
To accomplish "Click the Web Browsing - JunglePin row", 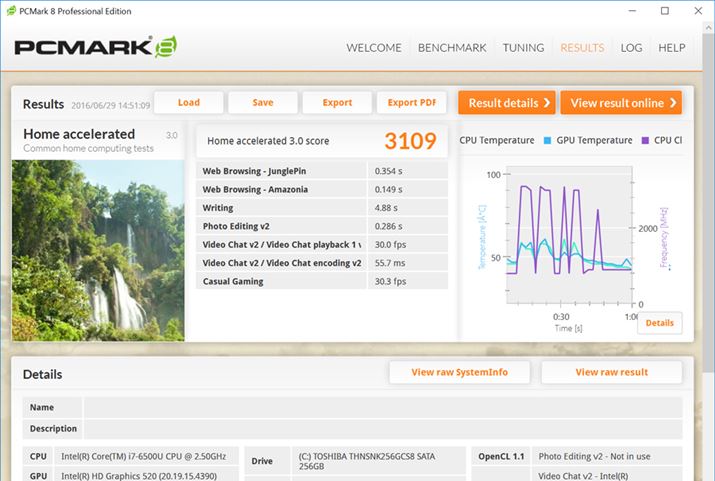I will point(322,171).
